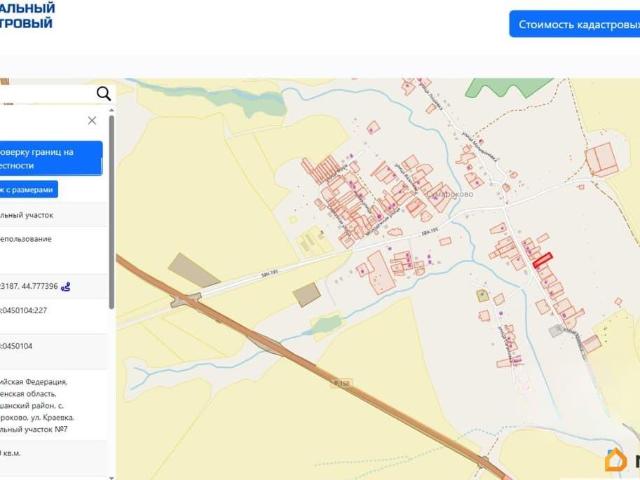Click the address text with ул. Краевка
Image resolution: width=640 pixels, height=480 pixels.
pos(37,406)
